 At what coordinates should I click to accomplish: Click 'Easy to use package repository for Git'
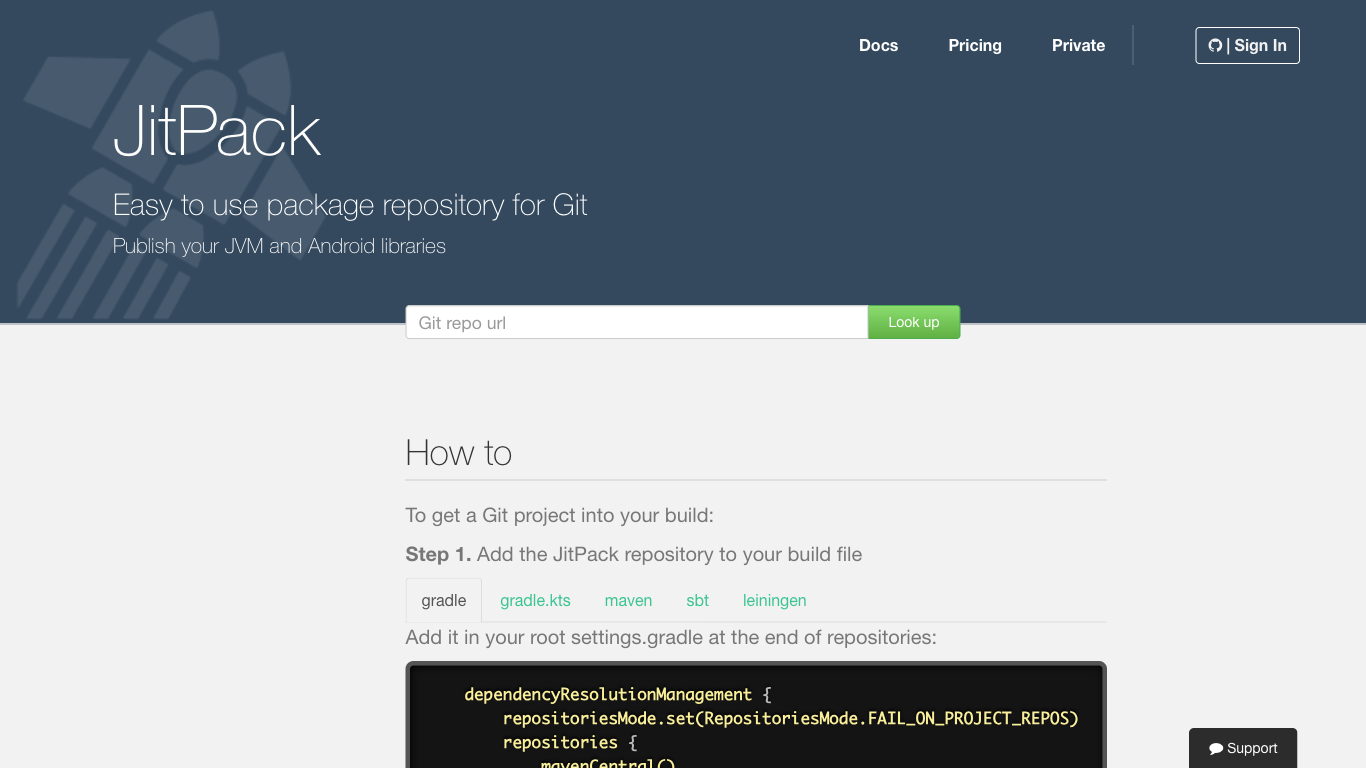350,205
